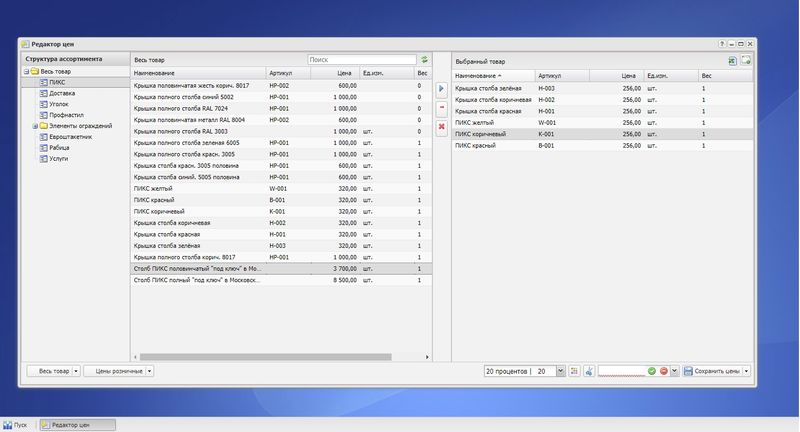Click the Структура ассортимента panel header
This screenshot has width=800, height=432.
click(x=76, y=59)
